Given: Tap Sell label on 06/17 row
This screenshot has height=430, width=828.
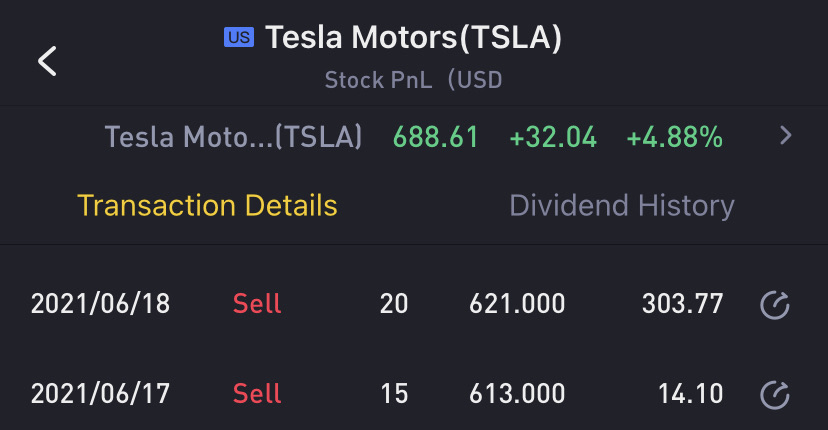Looking at the screenshot, I should [x=257, y=394].
